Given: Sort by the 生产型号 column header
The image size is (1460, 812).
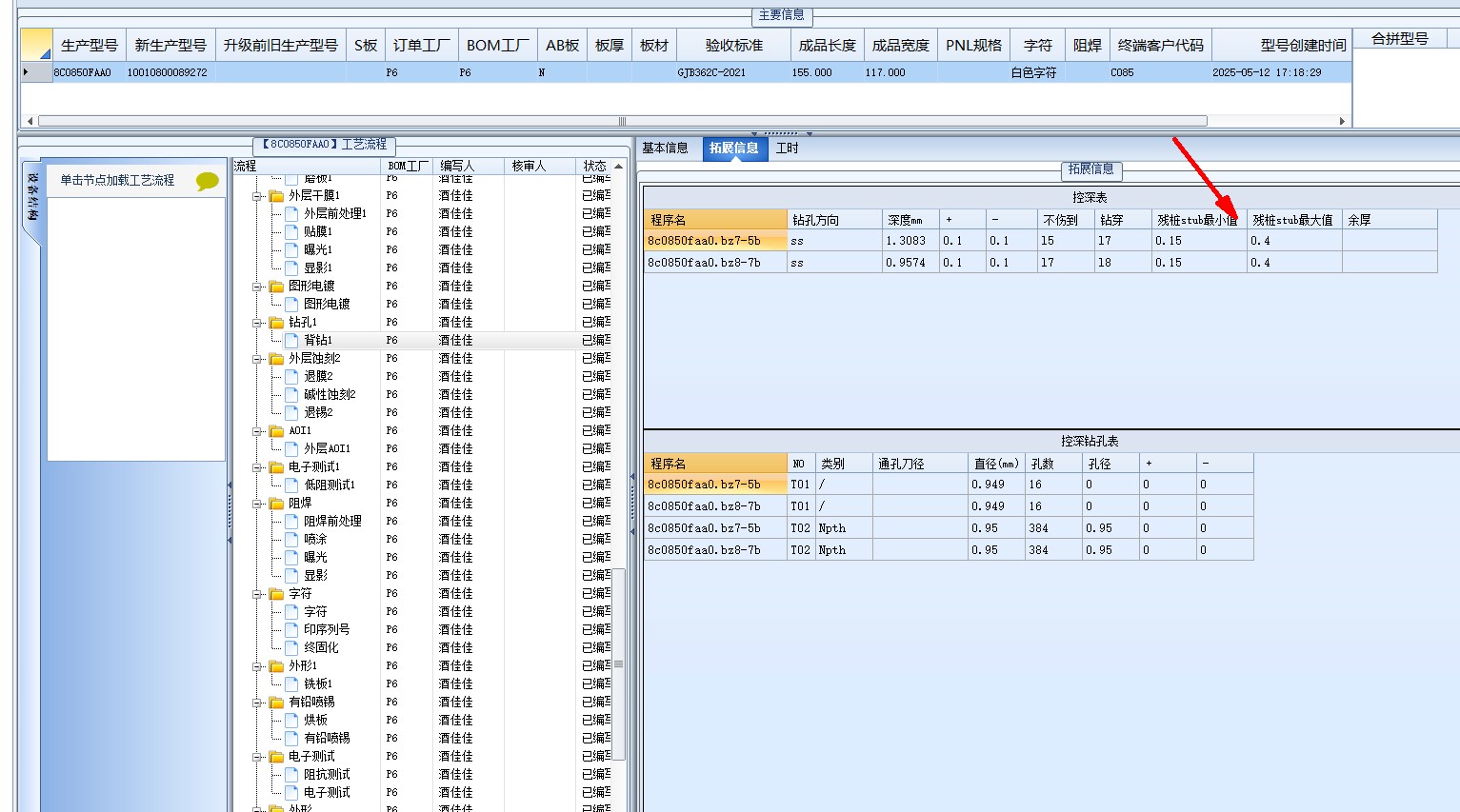Looking at the screenshot, I should click(90, 45).
